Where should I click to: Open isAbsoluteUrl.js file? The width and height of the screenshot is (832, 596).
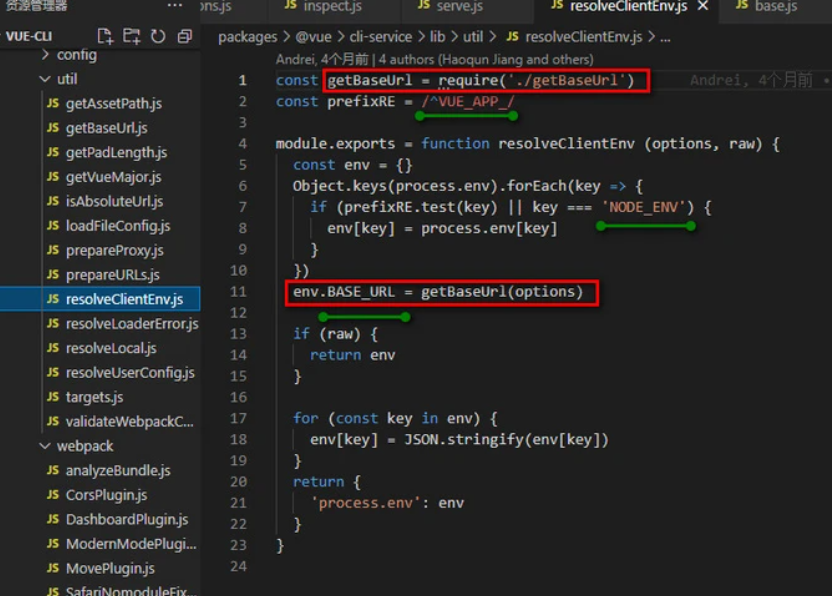(115, 201)
